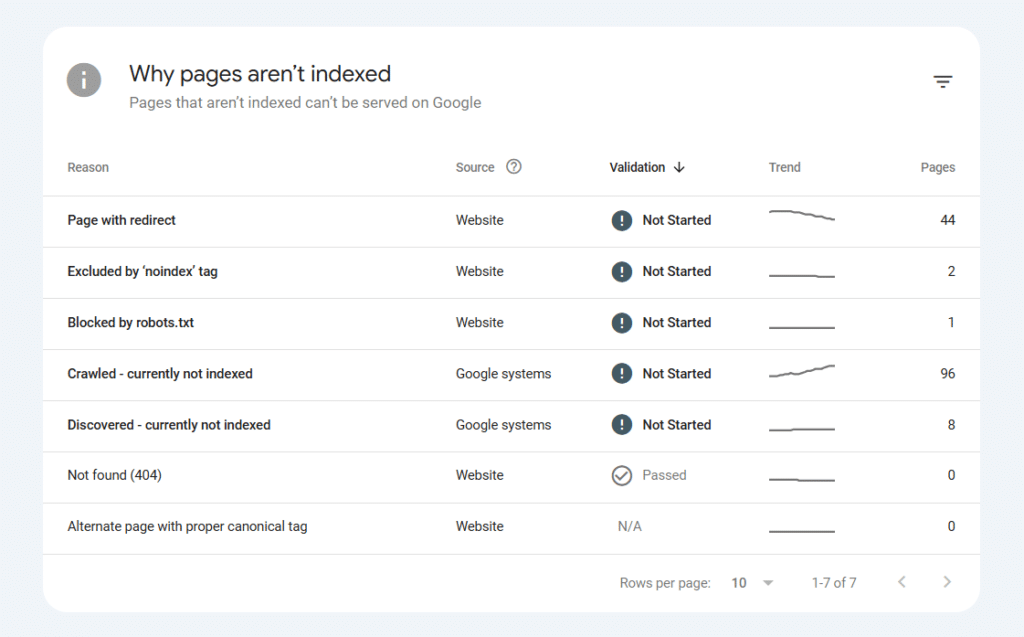The image size is (1024, 637).
Task: Open the Source help question mark
Action: 514,167
